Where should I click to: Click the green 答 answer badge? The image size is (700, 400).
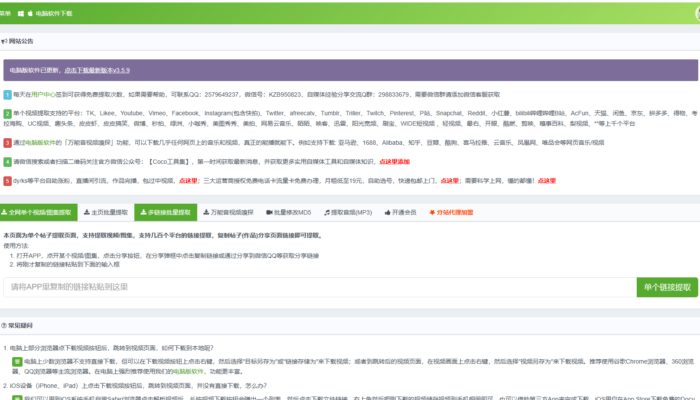click(x=17, y=360)
